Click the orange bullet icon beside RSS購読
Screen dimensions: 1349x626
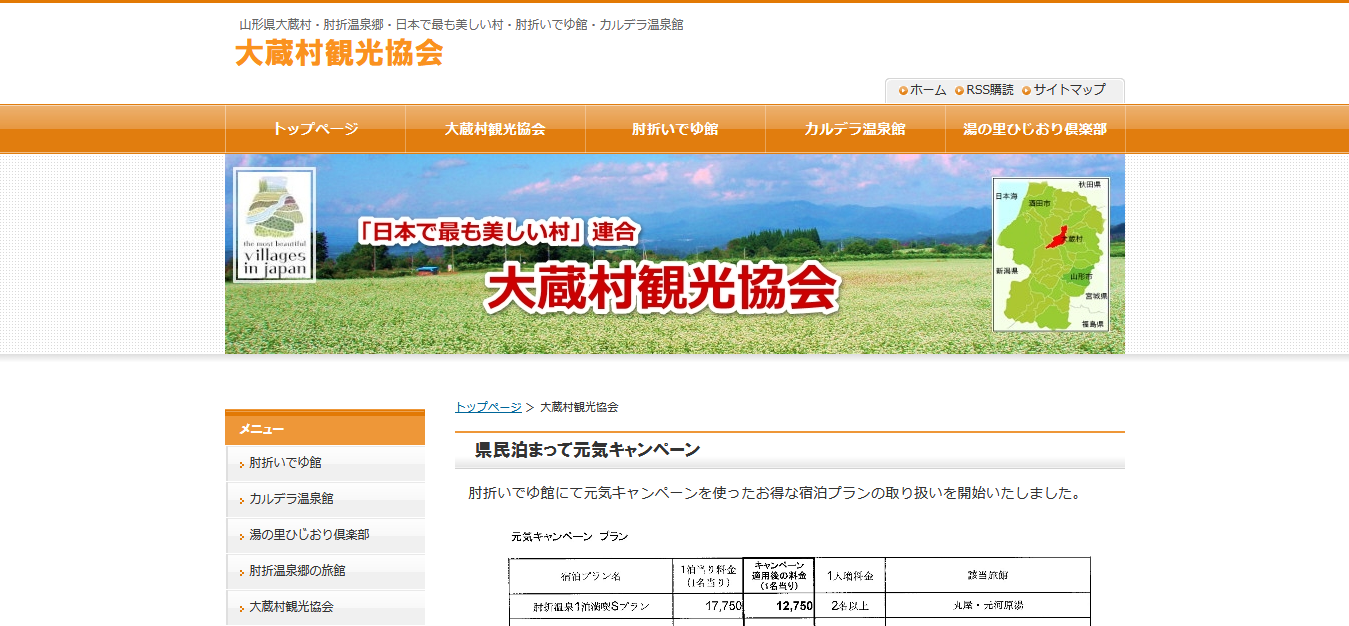pos(959,91)
